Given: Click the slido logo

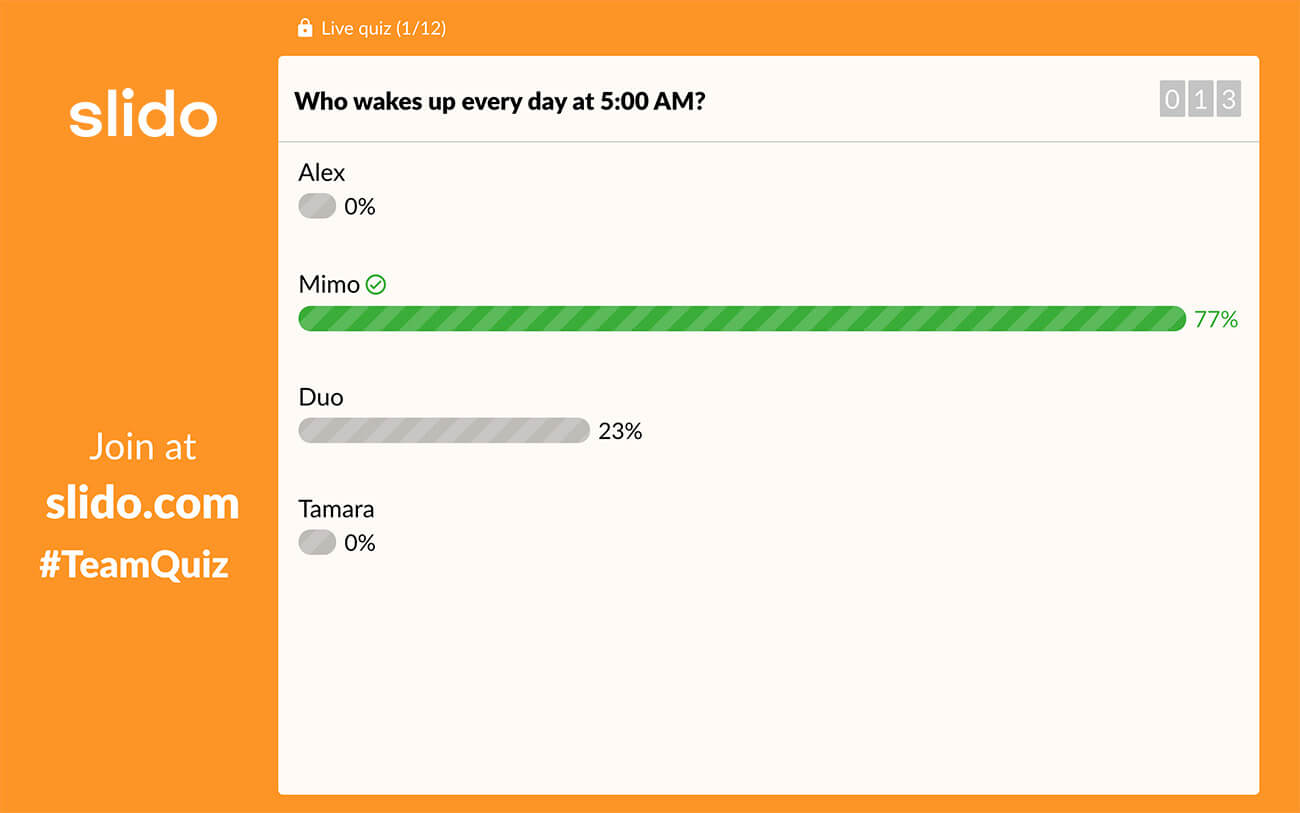Looking at the screenshot, I should click(143, 115).
